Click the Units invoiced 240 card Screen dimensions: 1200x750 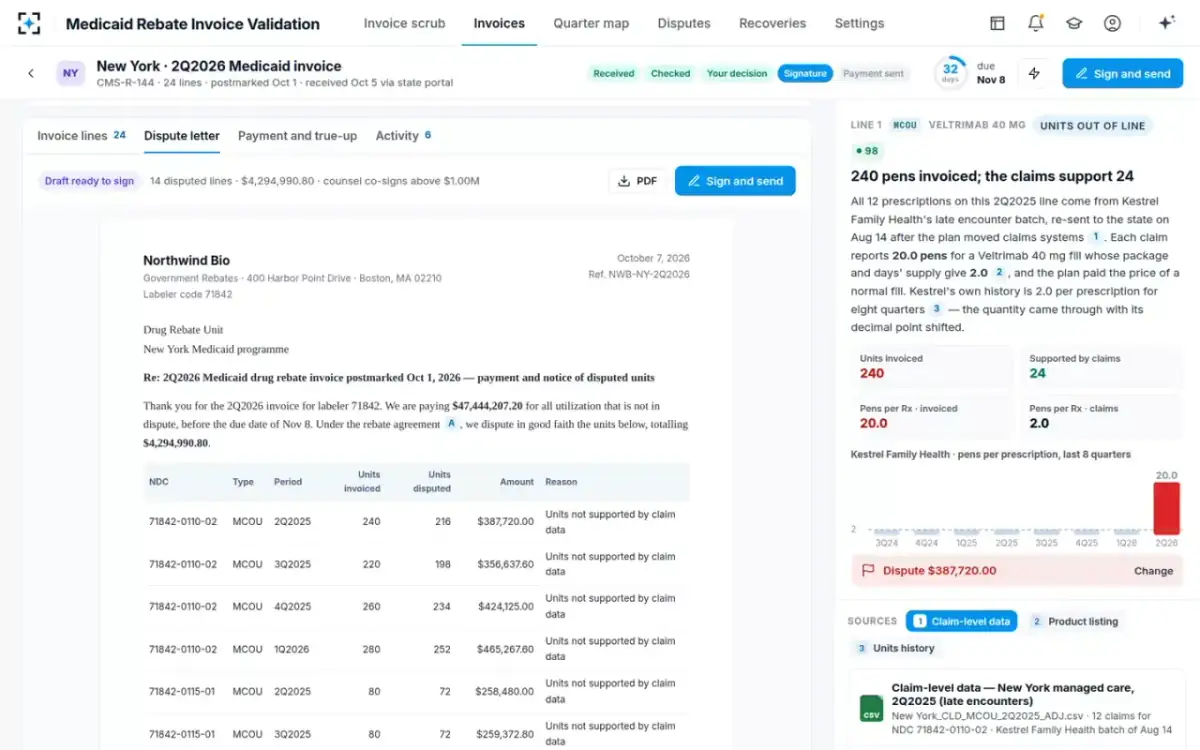click(x=932, y=366)
